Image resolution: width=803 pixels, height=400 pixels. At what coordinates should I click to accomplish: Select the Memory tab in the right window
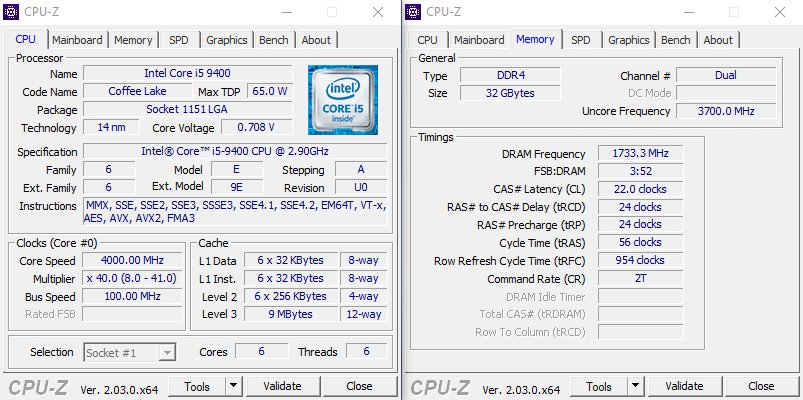click(535, 39)
